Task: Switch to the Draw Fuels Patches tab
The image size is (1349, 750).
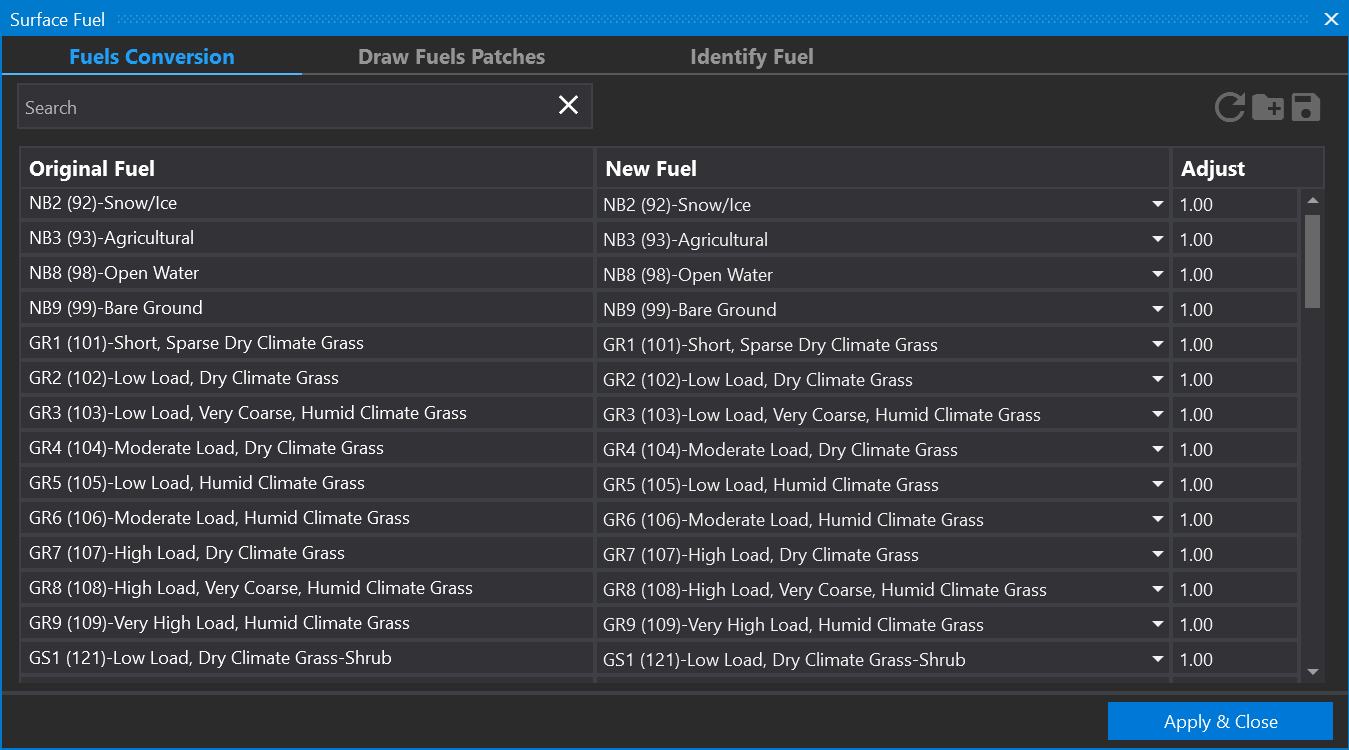Action: point(451,57)
